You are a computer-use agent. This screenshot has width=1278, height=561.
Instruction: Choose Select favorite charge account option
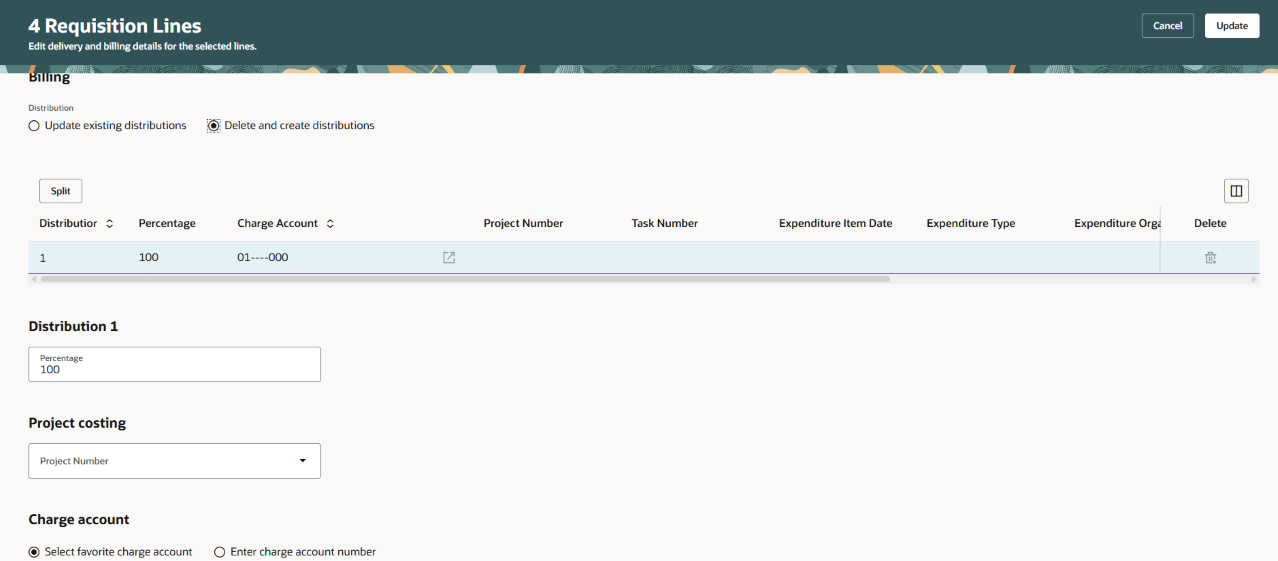pos(110,552)
